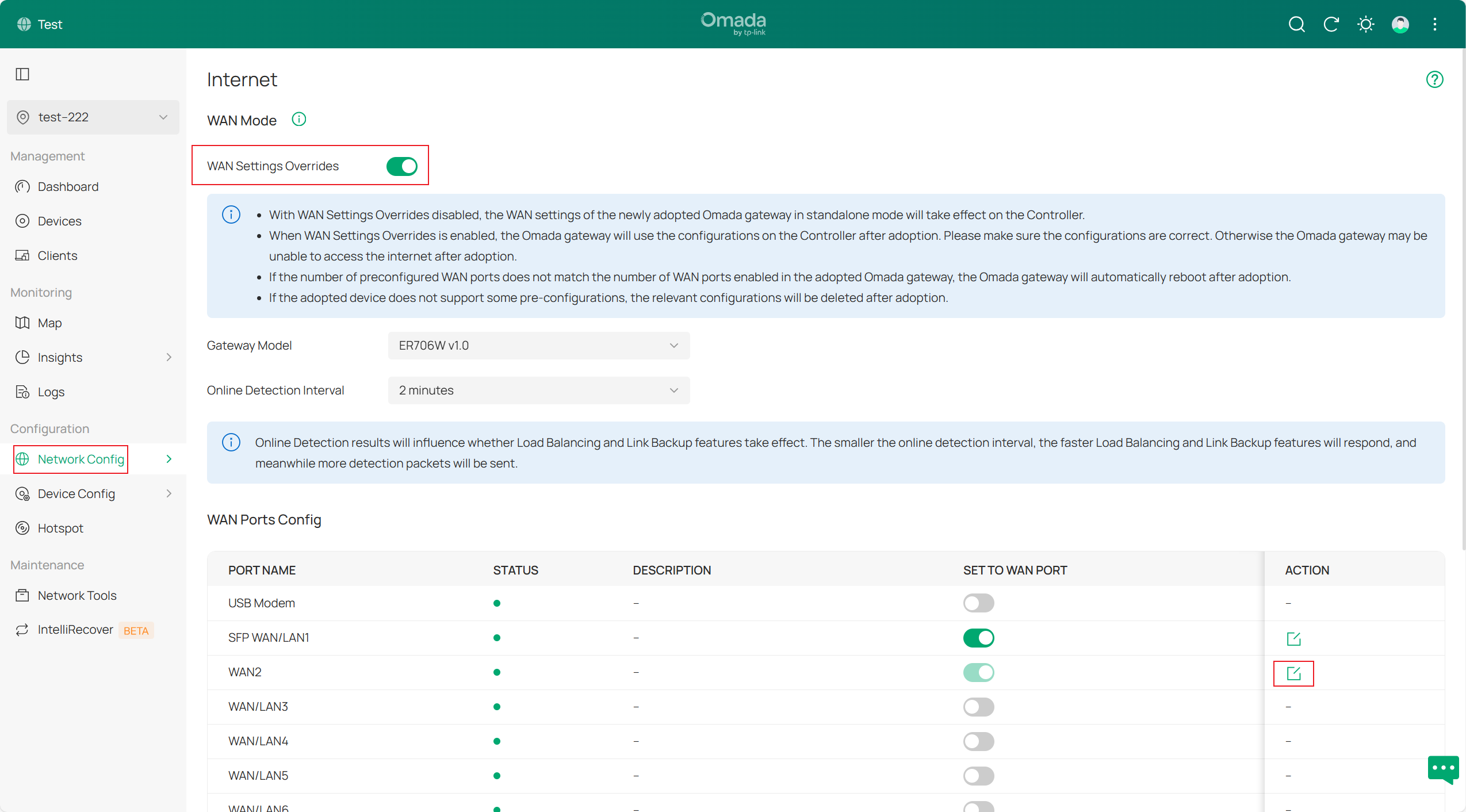Image resolution: width=1466 pixels, height=812 pixels.
Task: Open the user account avatar menu
Action: [x=1400, y=24]
